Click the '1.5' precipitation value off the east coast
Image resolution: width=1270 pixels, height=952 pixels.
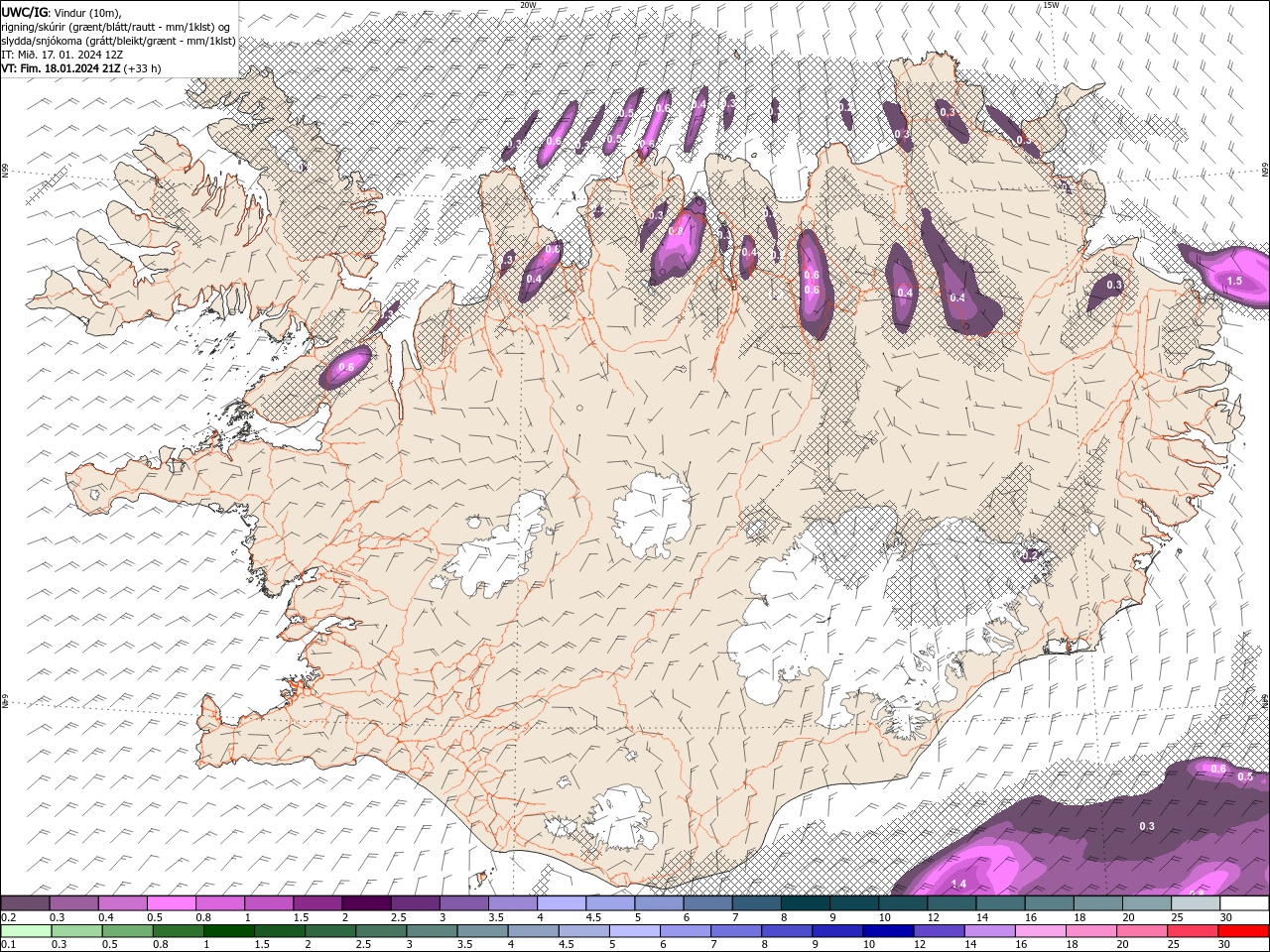click(1234, 282)
